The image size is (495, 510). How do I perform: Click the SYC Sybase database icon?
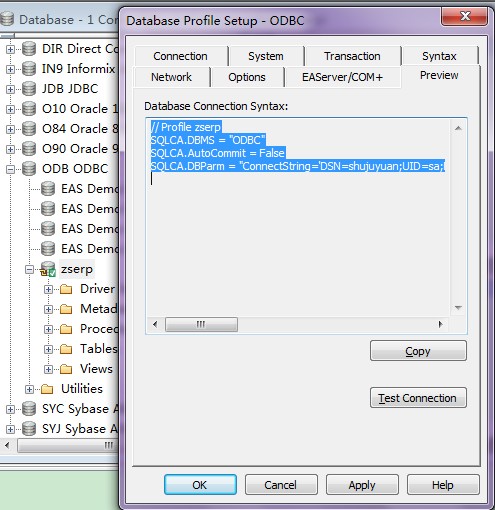(x=29, y=409)
